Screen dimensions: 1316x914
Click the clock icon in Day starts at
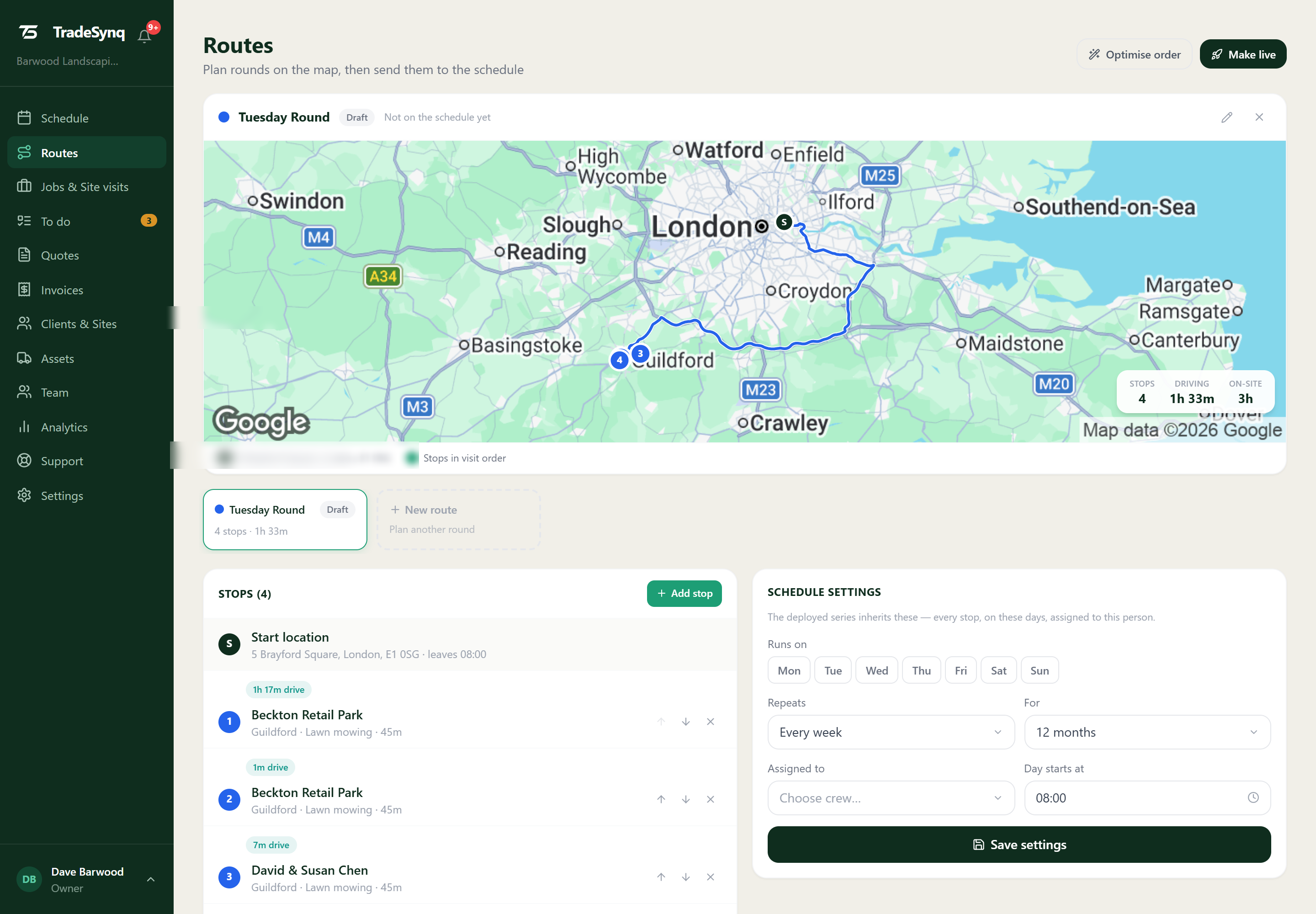point(1253,798)
